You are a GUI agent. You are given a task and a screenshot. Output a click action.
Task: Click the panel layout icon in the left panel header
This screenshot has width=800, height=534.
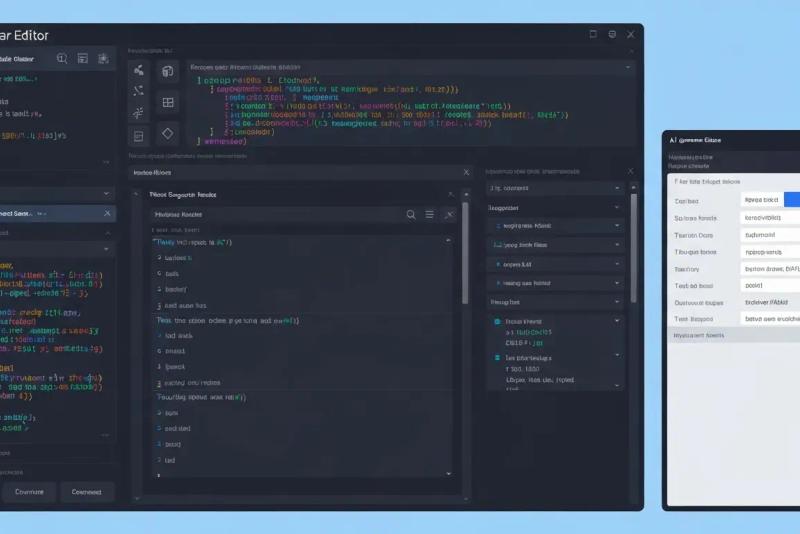[x=83, y=59]
